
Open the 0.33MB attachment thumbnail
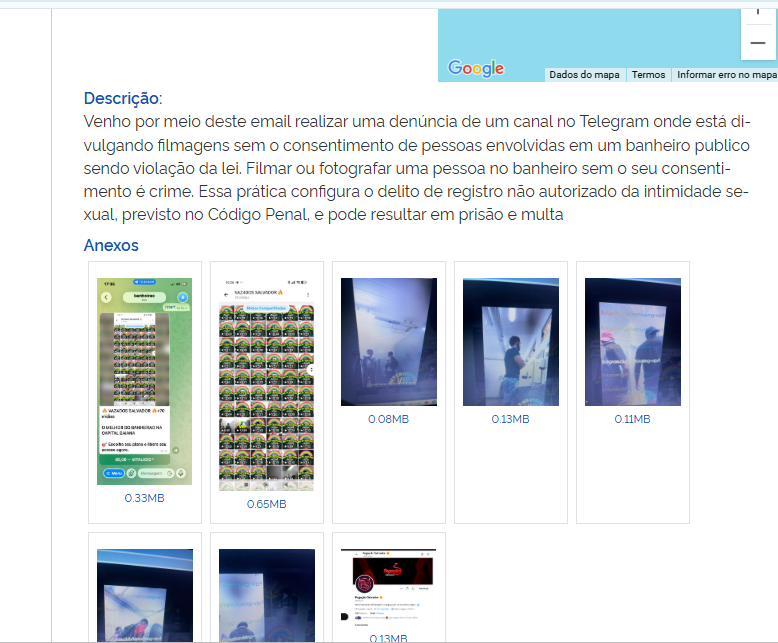point(144,381)
